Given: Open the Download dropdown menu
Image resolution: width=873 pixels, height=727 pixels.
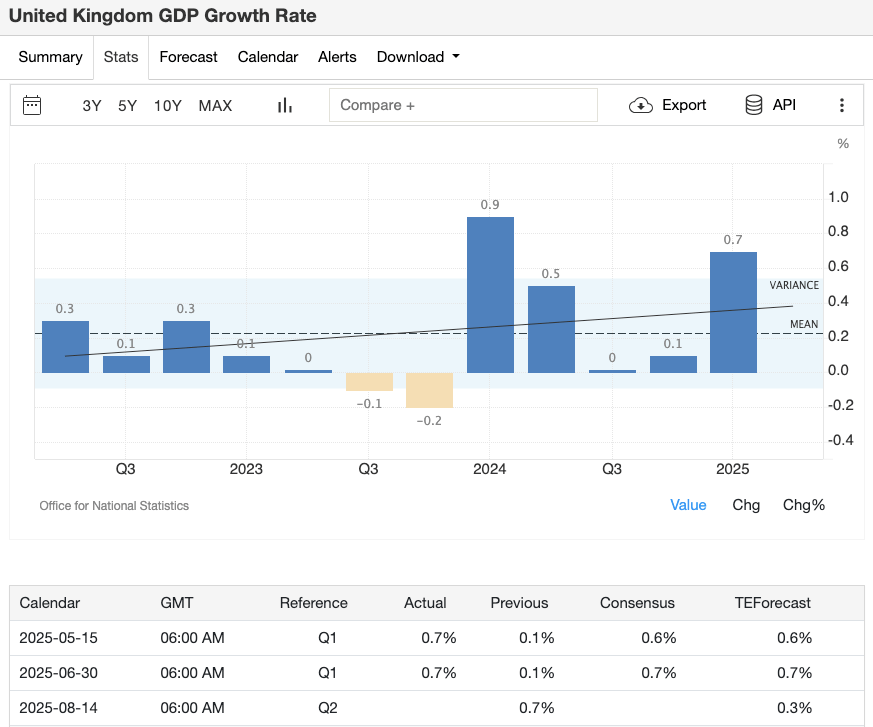Looking at the screenshot, I should click(418, 57).
